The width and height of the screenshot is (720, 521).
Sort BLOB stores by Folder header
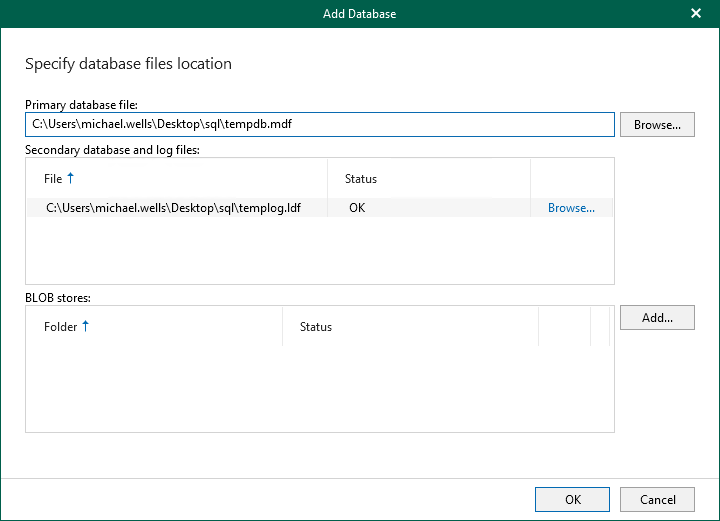click(x=61, y=327)
